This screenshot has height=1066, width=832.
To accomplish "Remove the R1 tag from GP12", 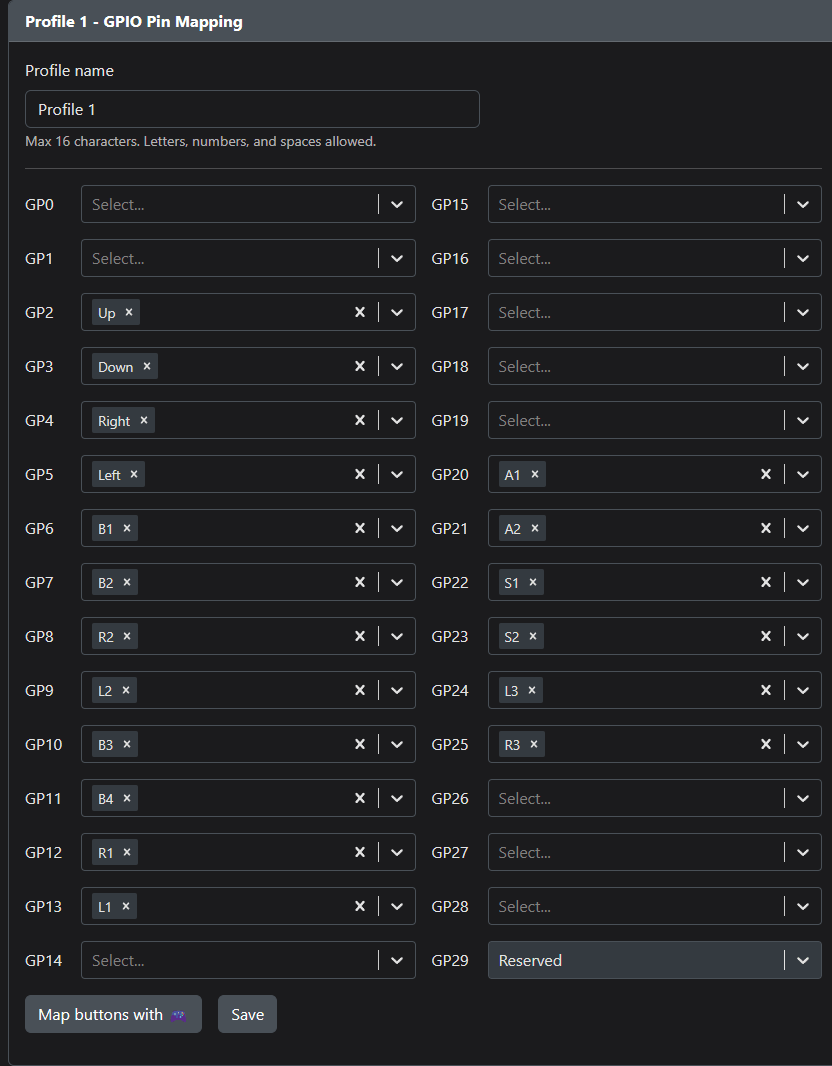I will 126,852.
